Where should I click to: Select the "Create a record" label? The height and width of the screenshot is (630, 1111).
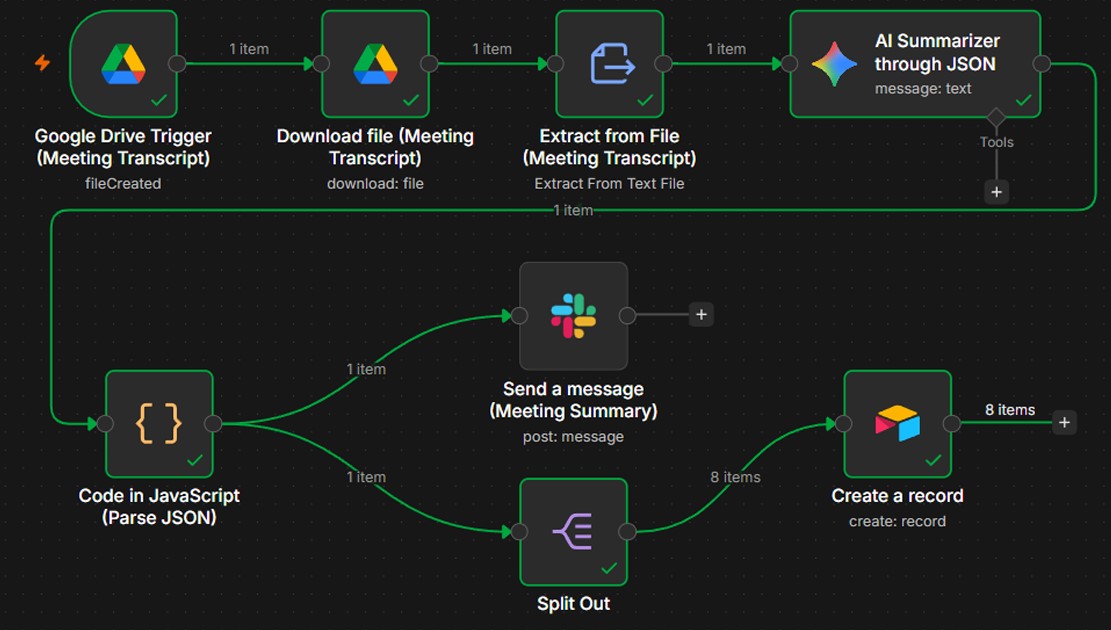(898, 496)
